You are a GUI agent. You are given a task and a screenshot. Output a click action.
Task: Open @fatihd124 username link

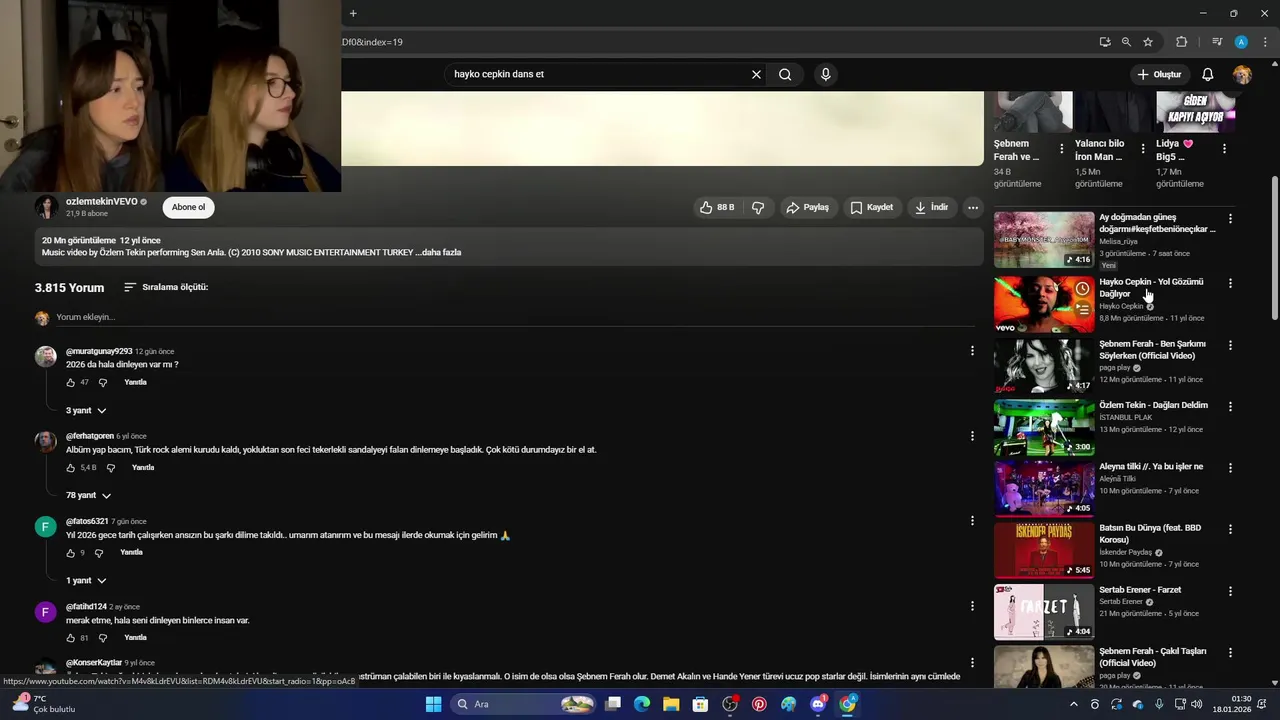(x=86, y=606)
